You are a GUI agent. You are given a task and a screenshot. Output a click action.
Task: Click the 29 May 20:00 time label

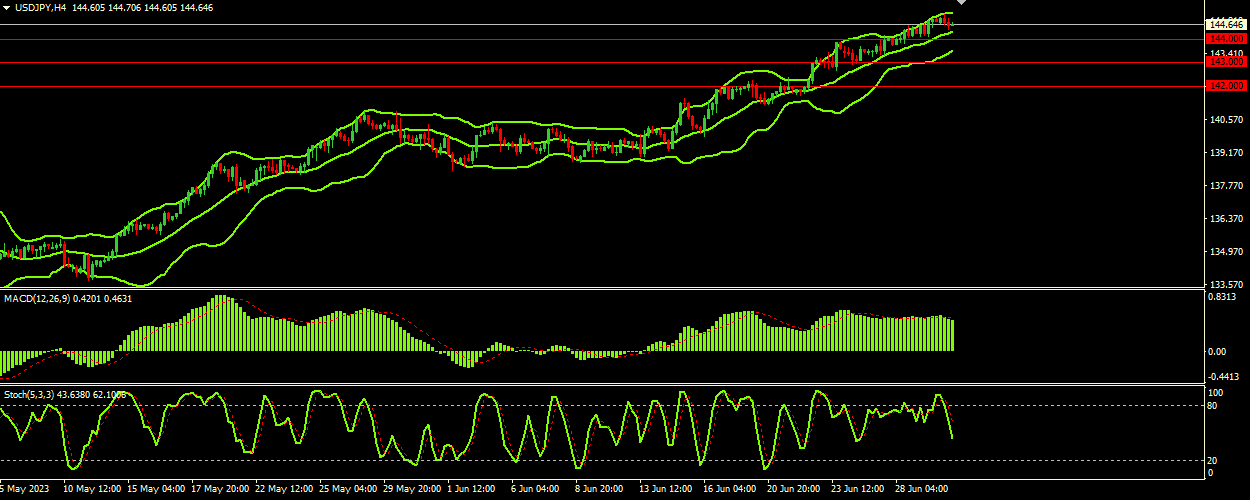413,490
